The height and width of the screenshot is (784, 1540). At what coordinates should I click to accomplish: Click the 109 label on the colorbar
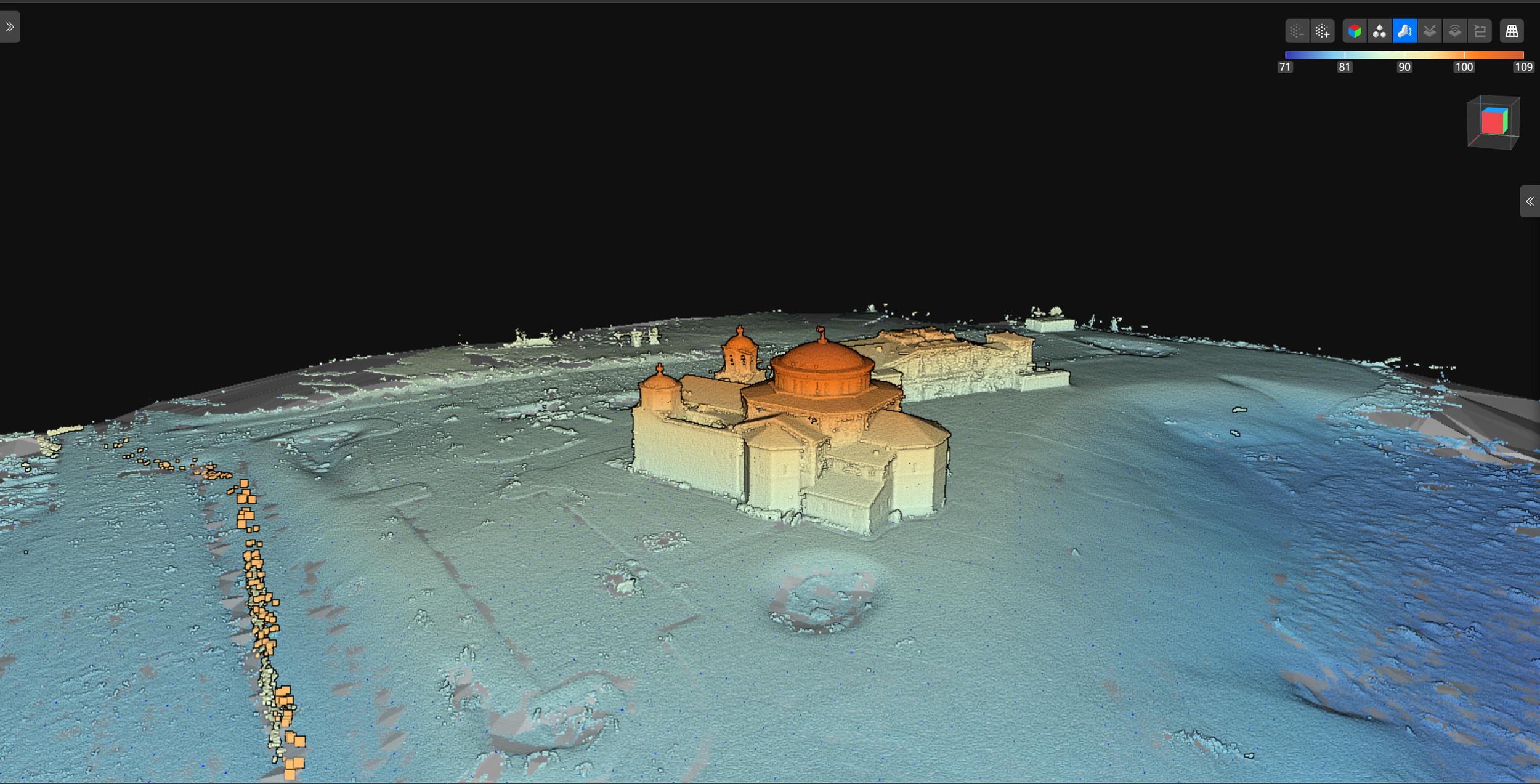[1525, 67]
